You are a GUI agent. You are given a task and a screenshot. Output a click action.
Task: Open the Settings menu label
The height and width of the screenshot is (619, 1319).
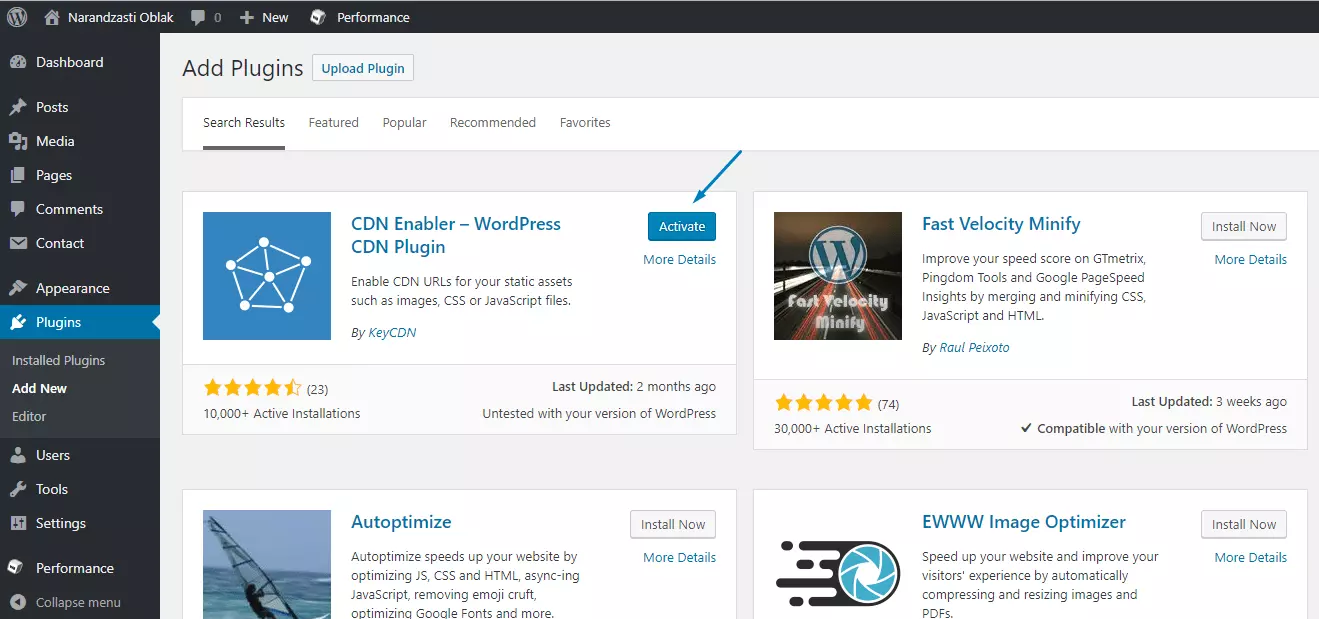coord(61,523)
